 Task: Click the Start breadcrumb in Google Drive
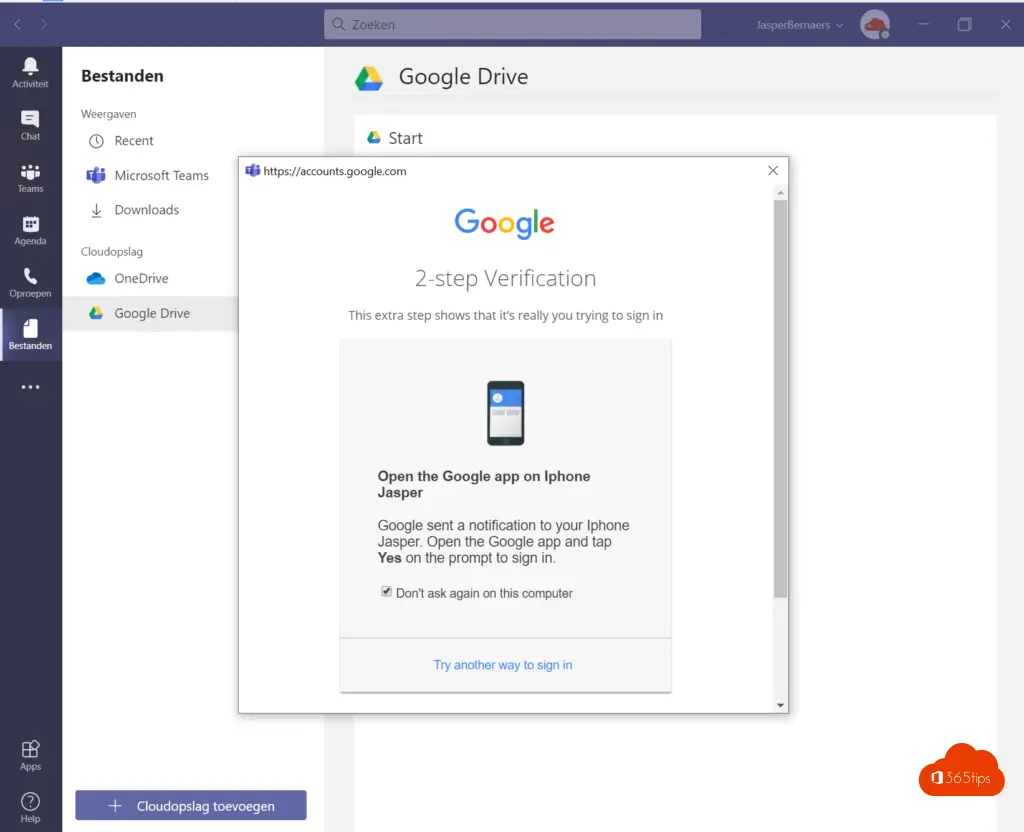point(406,138)
